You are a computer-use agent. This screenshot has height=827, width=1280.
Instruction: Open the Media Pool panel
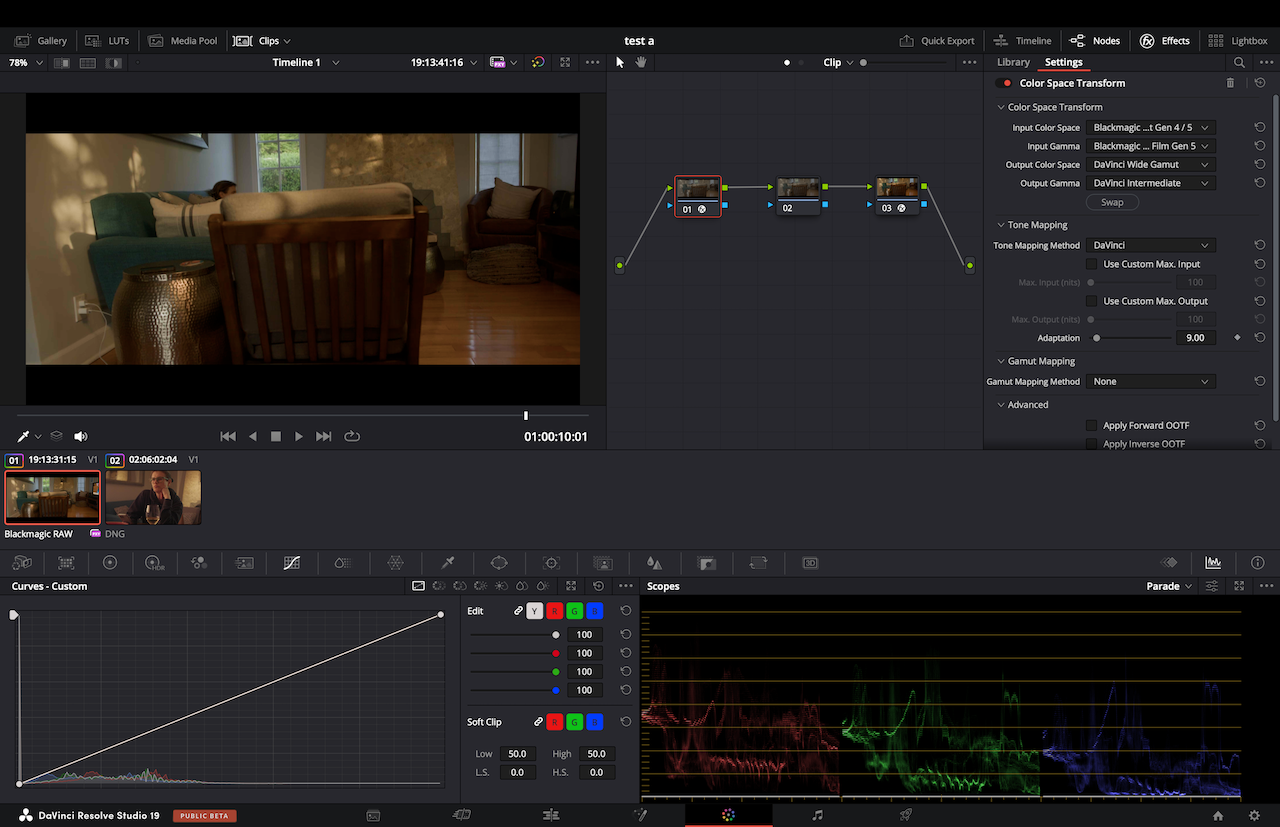point(182,41)
